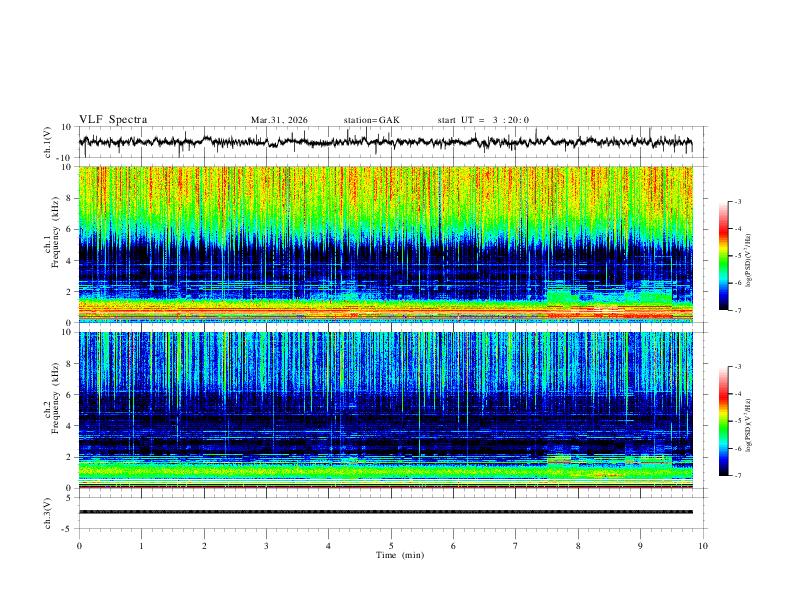The width and height of the screenshot is (792, 612).
Task: Click the 'ch.3(V)' axis label
Action: click(x=48, y=514)
